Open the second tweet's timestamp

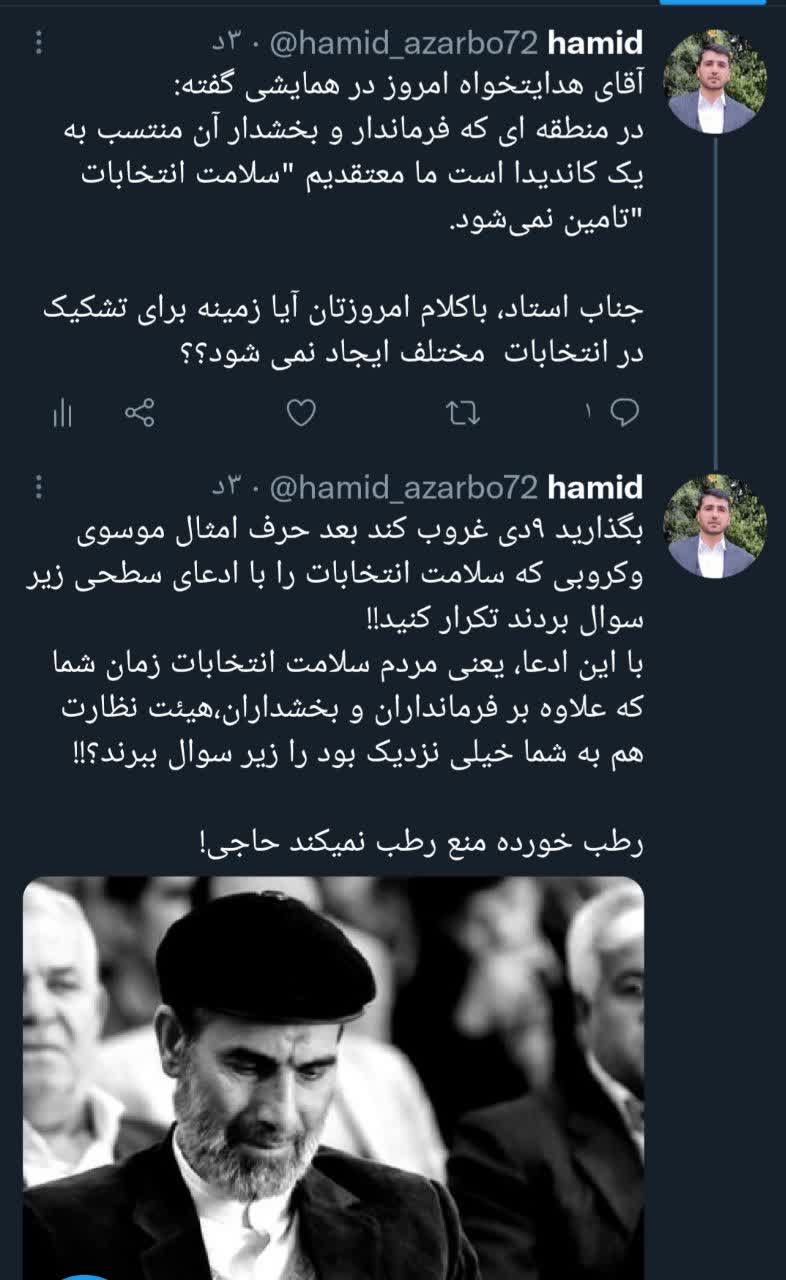(228, 488)
